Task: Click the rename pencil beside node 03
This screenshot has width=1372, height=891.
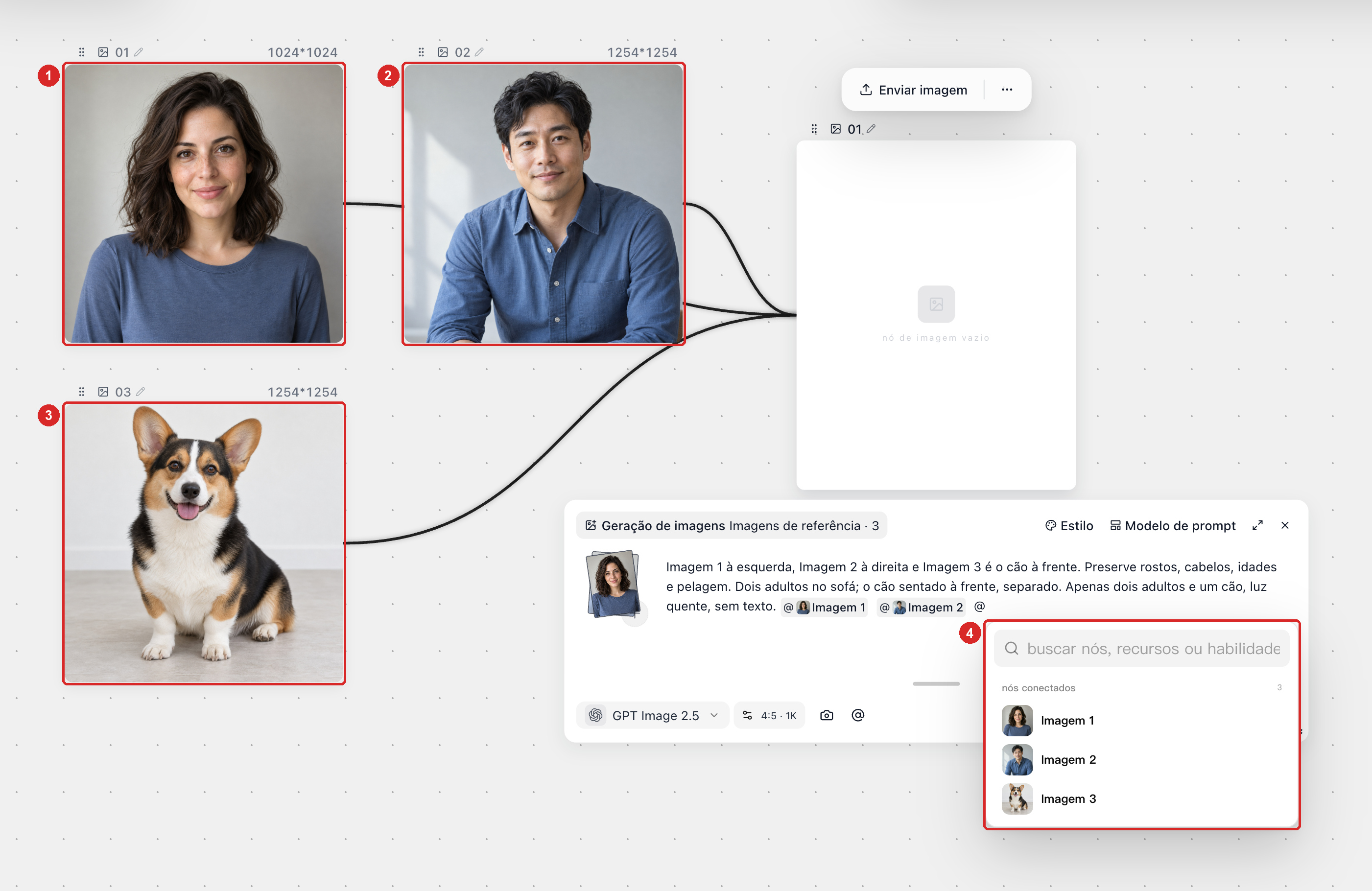Action: pos(140,392)
